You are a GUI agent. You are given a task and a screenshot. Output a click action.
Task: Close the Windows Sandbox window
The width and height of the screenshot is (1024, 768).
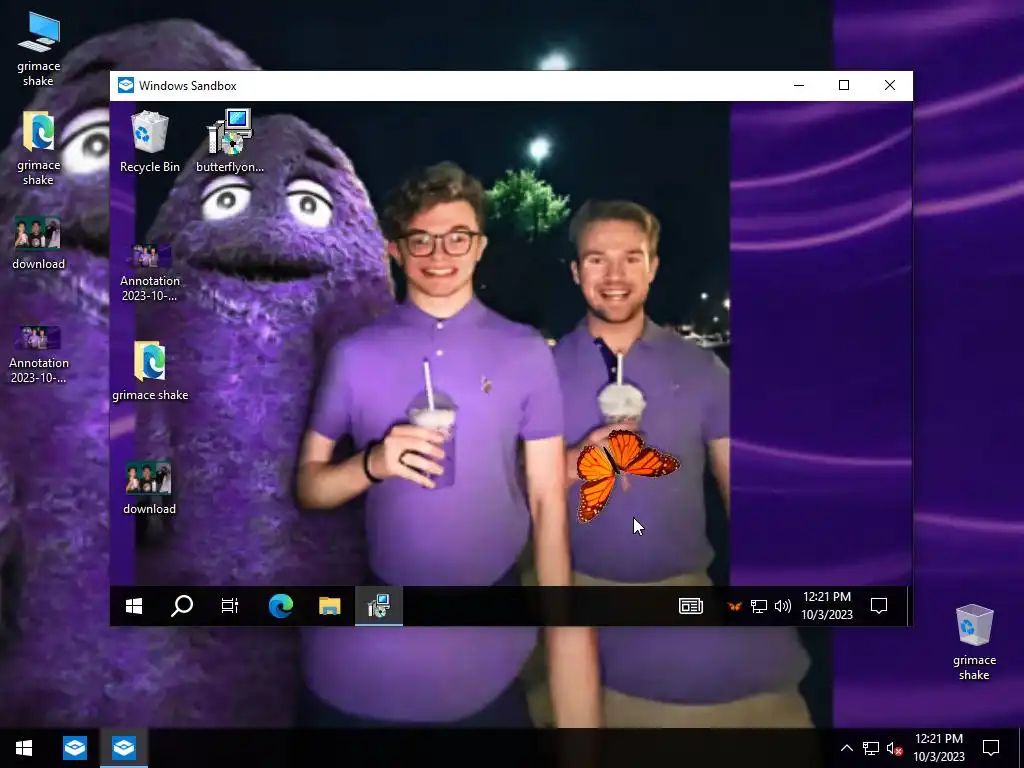pos(889,86)
